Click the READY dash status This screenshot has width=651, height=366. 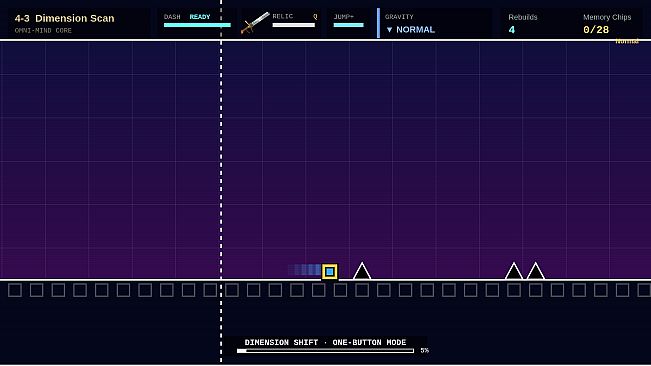point(200,17)
